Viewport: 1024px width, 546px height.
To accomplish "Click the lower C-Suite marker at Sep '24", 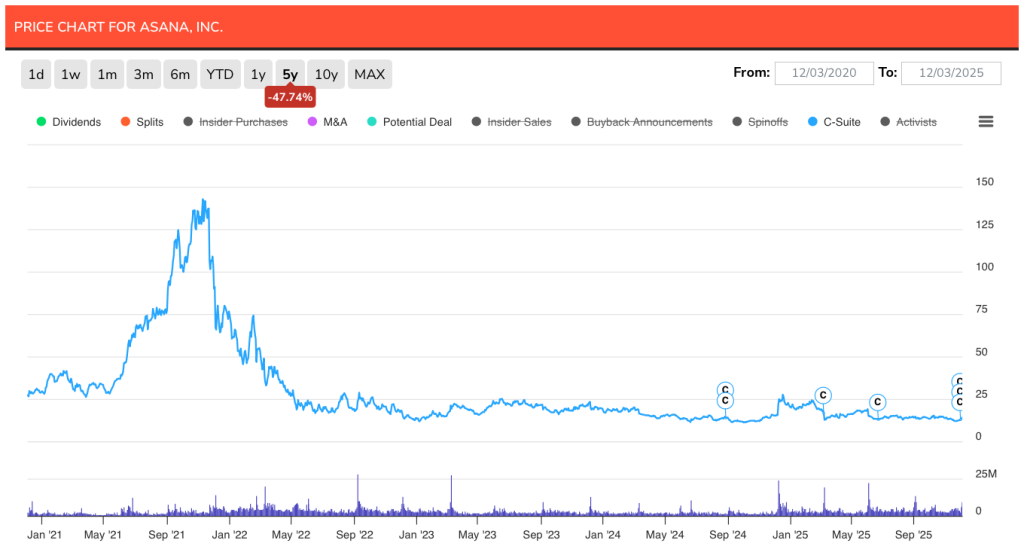I will 725,400.
